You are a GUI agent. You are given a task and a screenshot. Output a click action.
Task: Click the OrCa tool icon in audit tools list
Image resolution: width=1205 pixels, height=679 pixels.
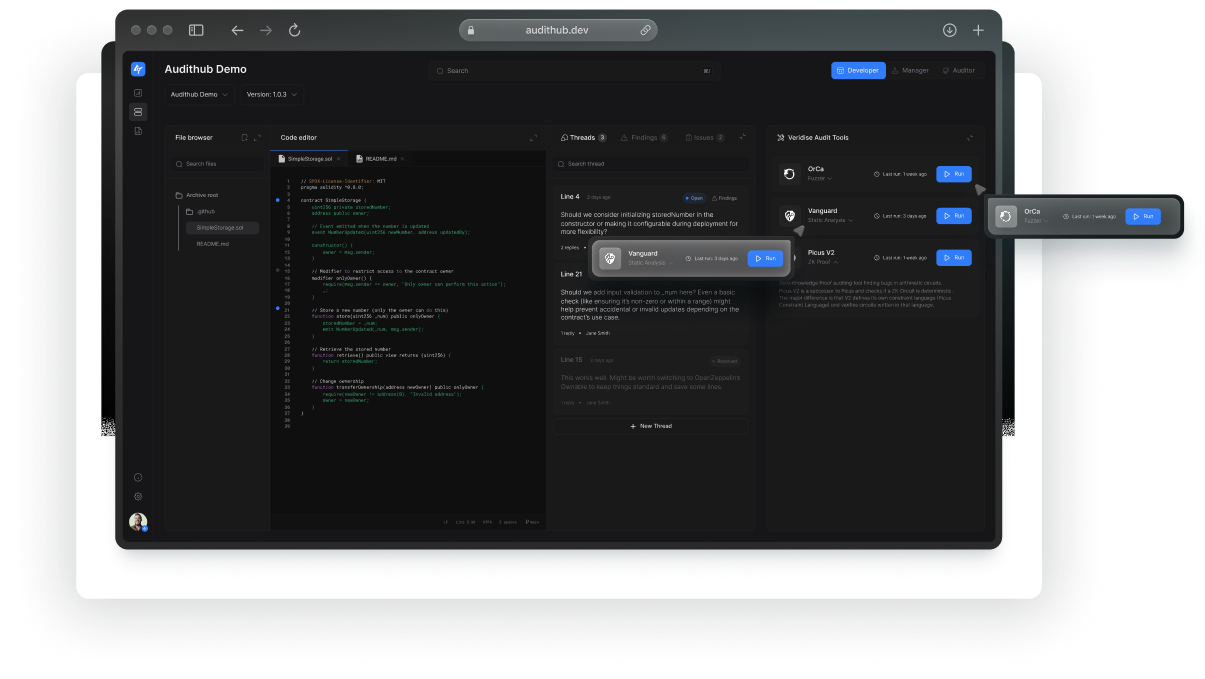click(789, 174)
